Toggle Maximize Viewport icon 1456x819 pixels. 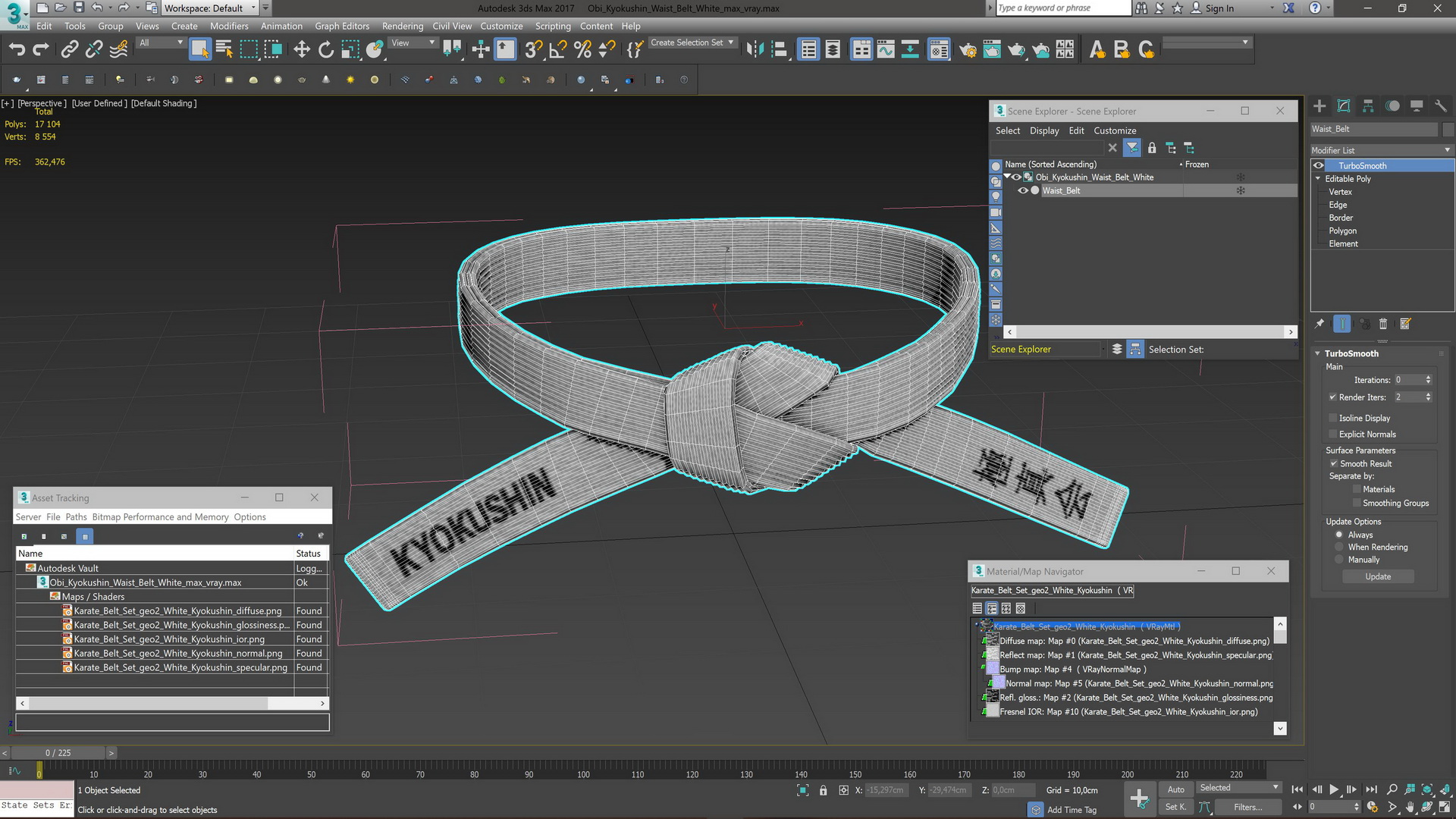pyautogui.click(x=1444, y=807)
